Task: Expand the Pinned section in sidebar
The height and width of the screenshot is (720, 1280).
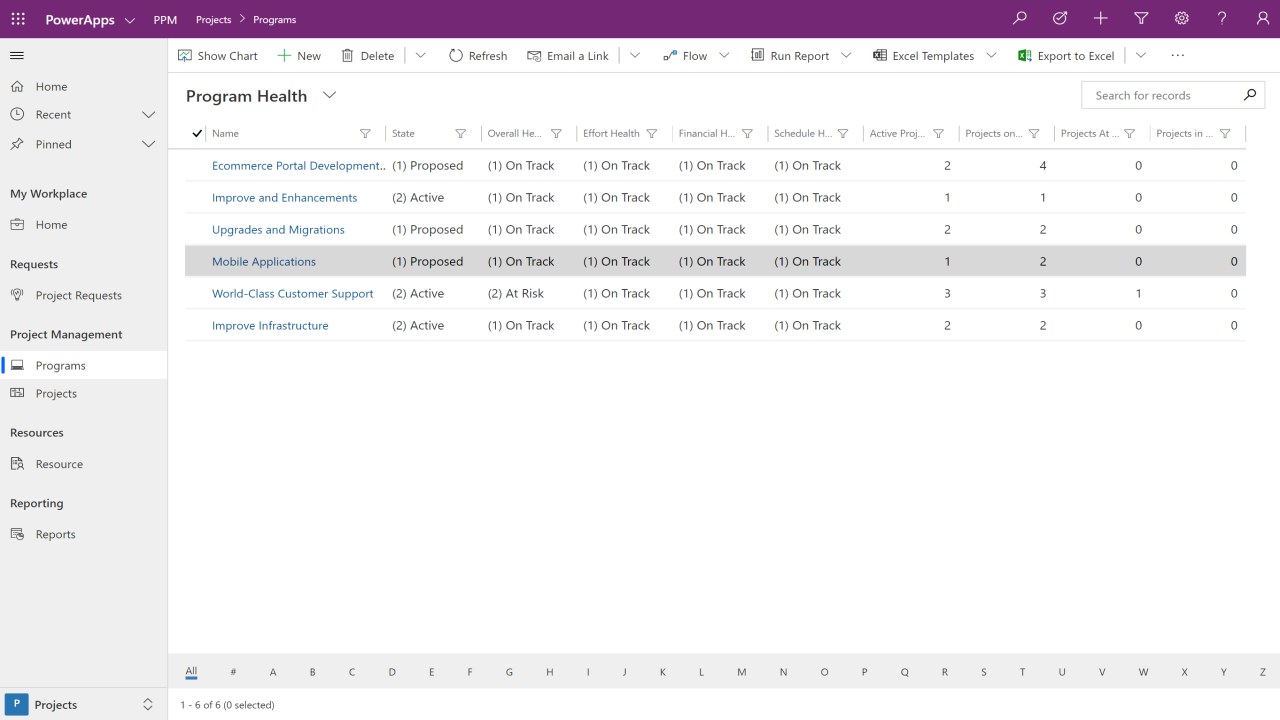Action: tap(149, 144)
